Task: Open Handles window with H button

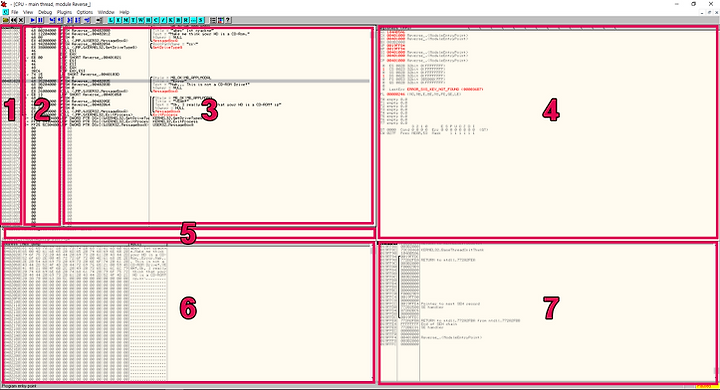Action: point(148,20)
